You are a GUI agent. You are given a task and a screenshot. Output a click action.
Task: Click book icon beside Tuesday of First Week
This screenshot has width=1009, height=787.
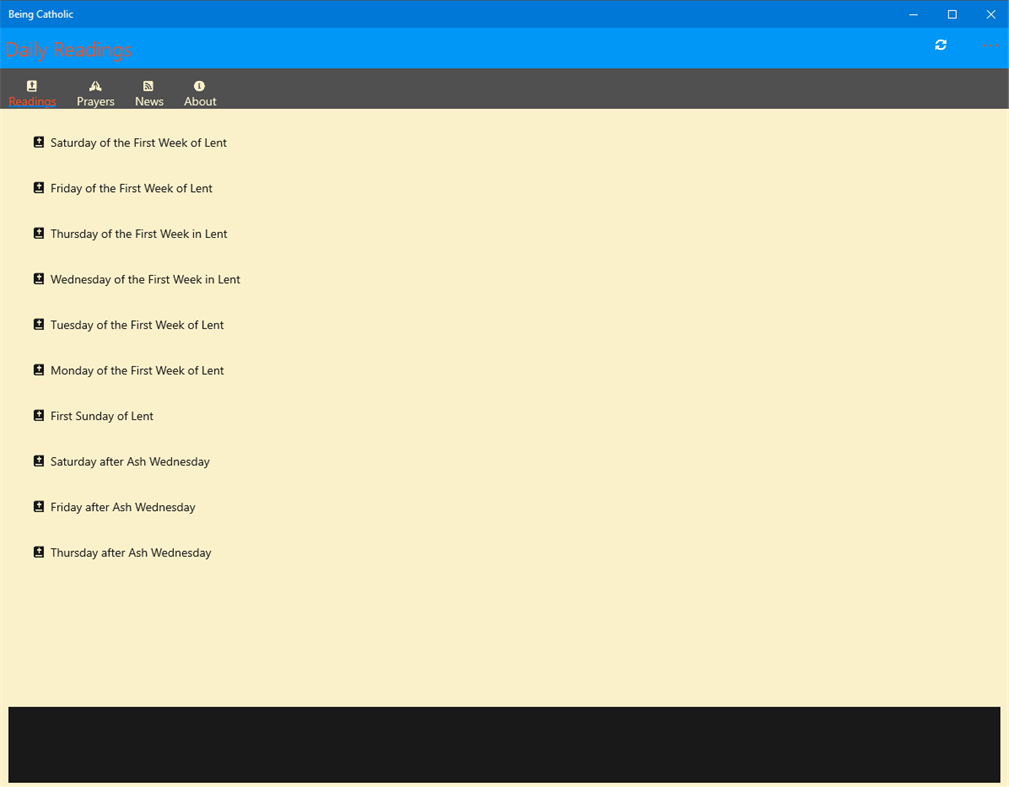coord(38,324)
